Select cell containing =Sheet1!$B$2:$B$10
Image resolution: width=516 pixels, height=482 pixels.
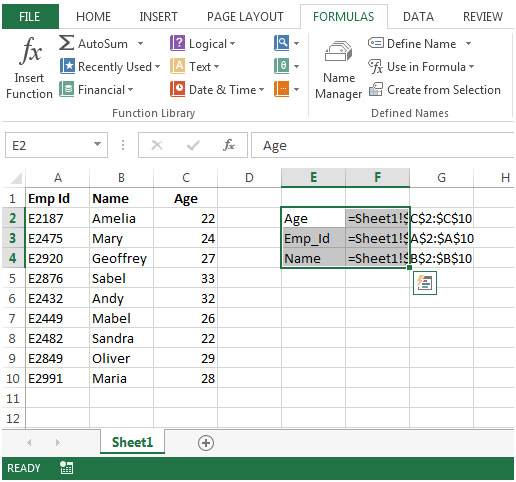(x=377, y=258)
